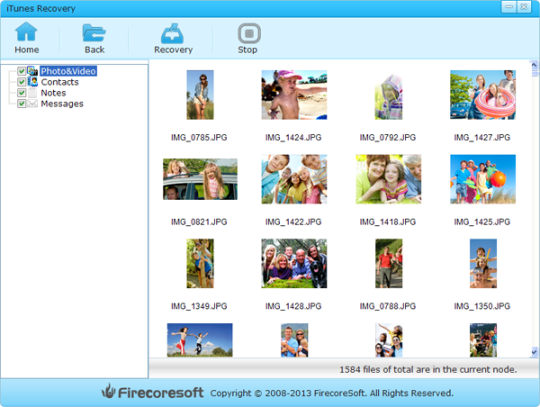Click the IMG_0792.JPG file name label
The image size is (540, 407).
tap(387, 137)
